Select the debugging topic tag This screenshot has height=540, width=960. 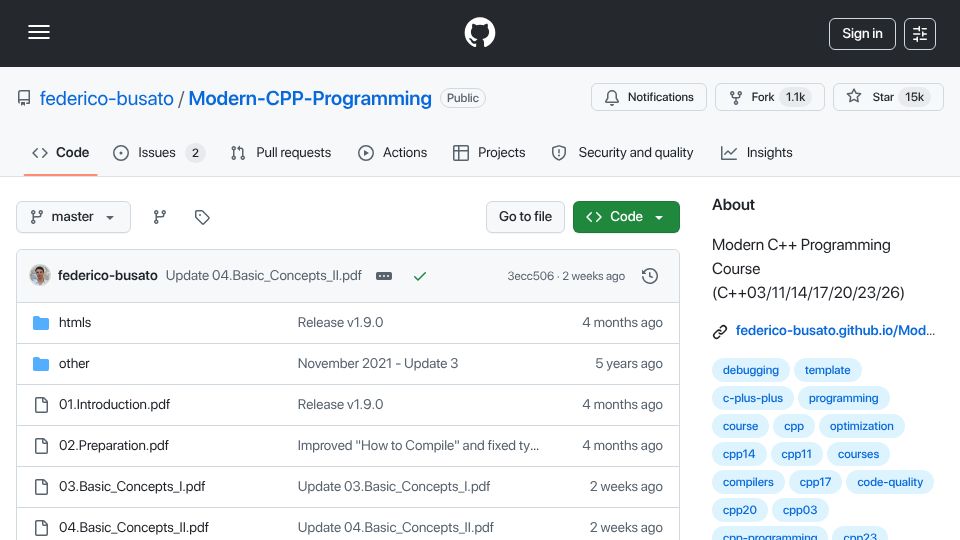pyautogui.click(x=751, y=370)
